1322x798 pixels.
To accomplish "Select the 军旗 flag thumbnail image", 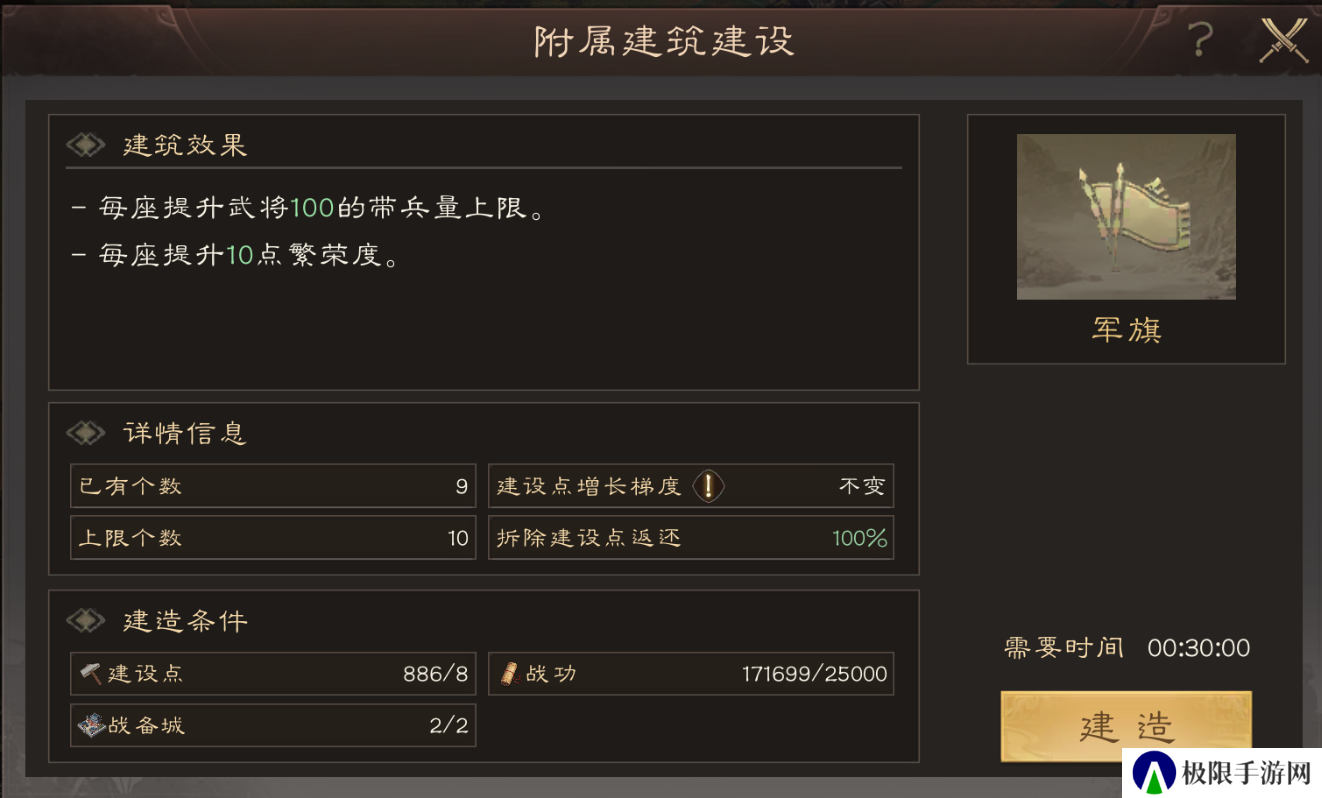I will coord(1126,217).
